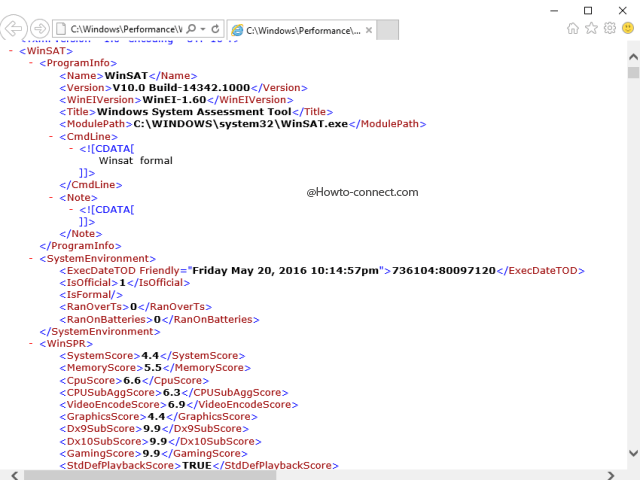Image resolution: width=640 pixels, height=480 pixels.
Task: Click the ModulePath WinSAT.exe value
Action: tap(241, 124)
